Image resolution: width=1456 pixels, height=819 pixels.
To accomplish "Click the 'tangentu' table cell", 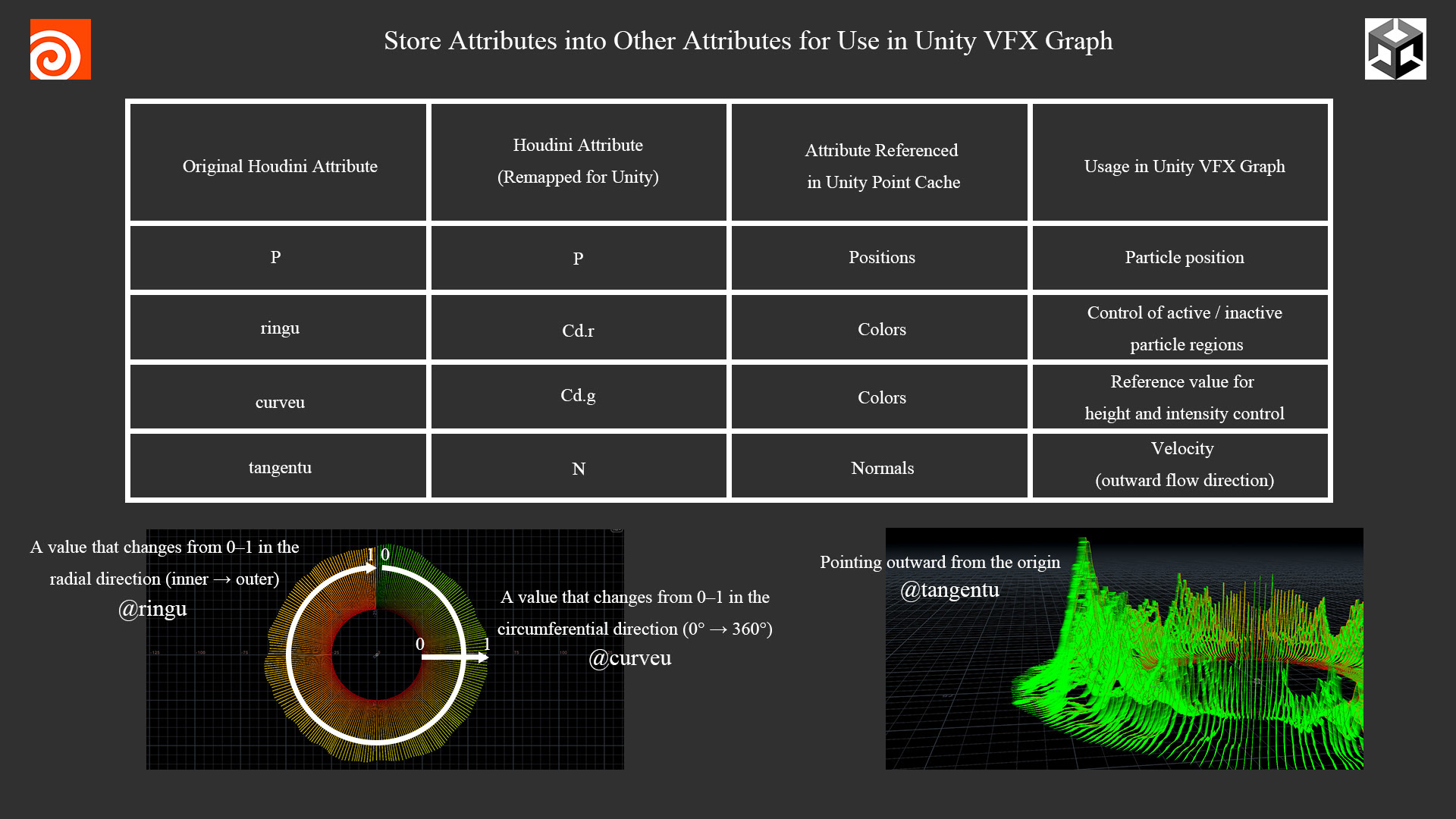I will pos(279,467).
